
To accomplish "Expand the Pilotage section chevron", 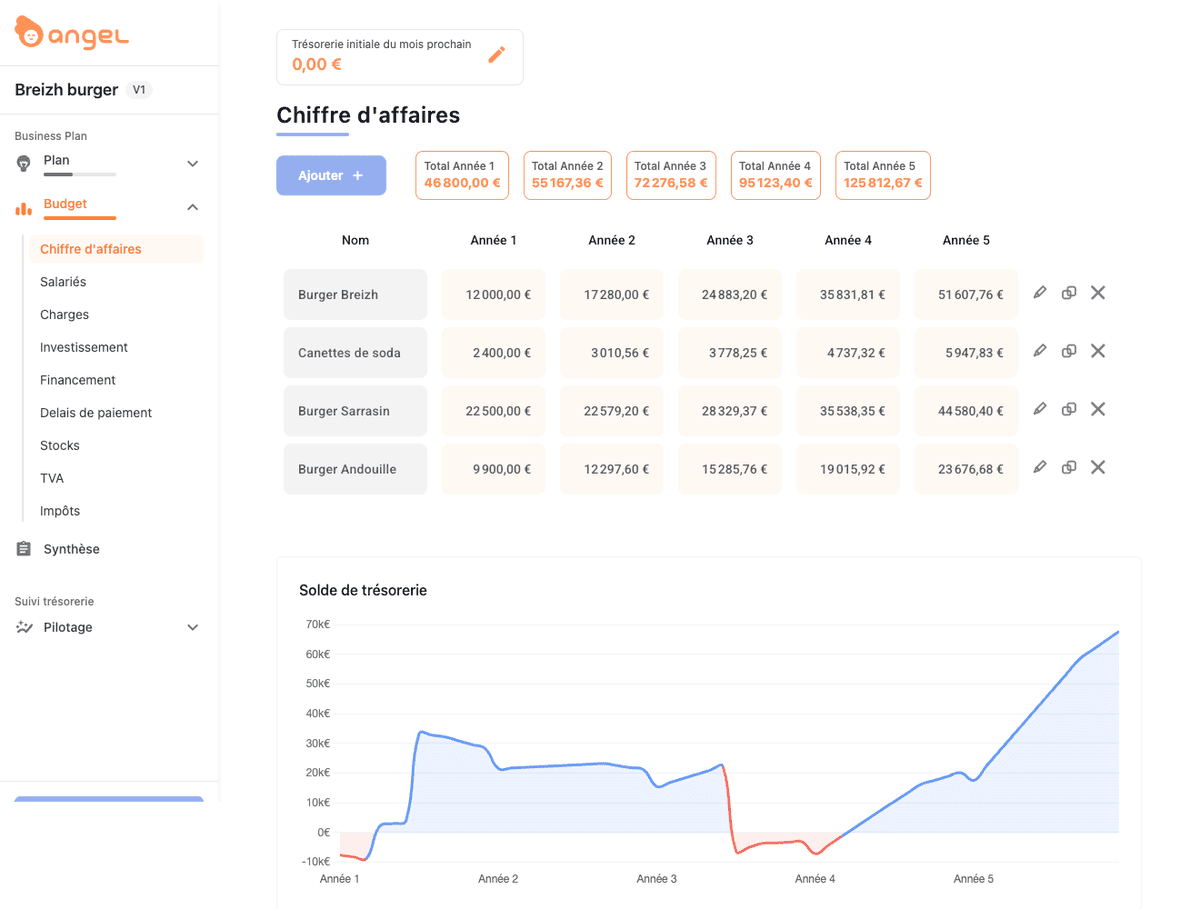I will [x=193, y=628].
